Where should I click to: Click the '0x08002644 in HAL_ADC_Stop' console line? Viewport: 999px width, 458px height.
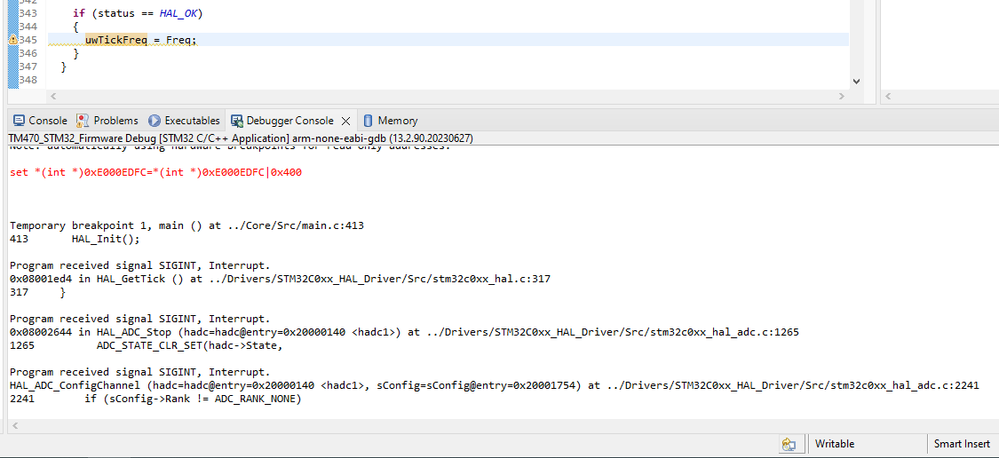[x=404, y=332]
